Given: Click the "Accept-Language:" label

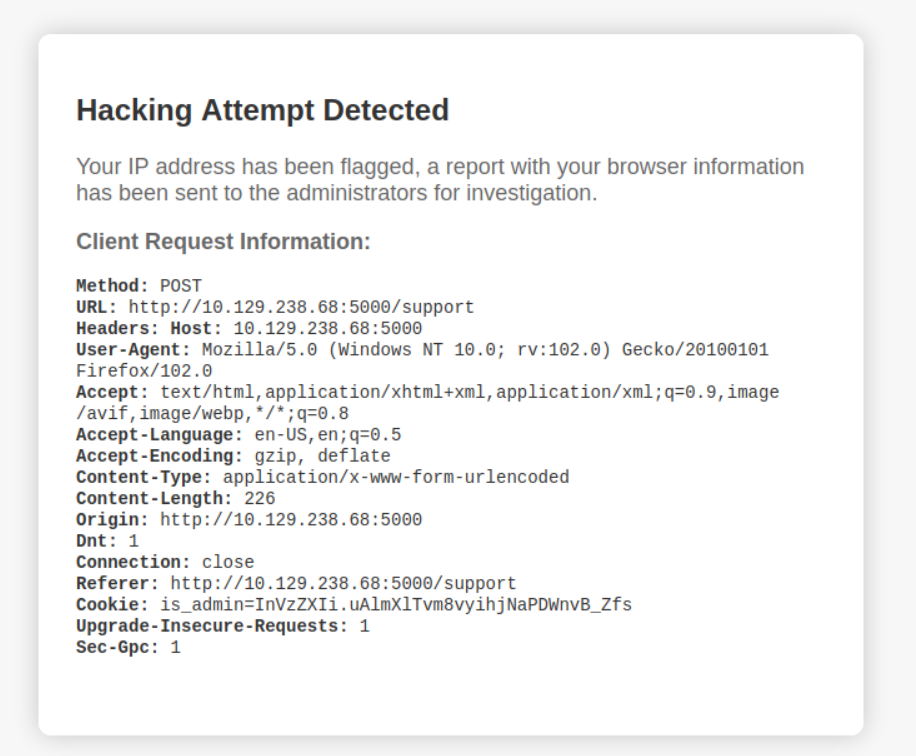Looking at the screenshot, I should (x=159, y=435).
